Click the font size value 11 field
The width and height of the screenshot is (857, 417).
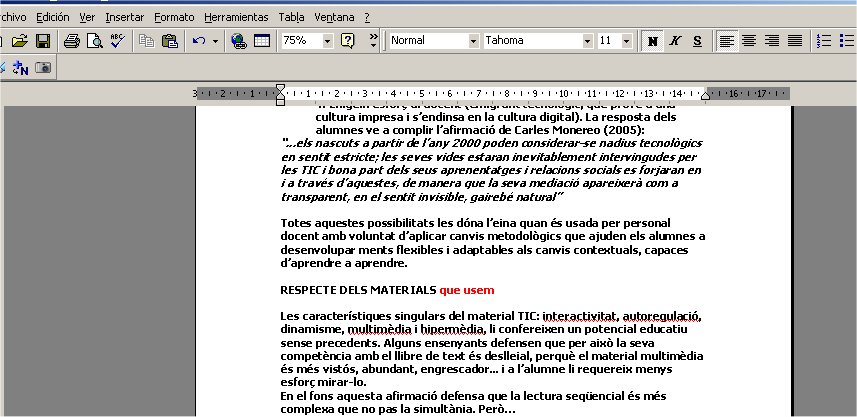(x=609, y=41)
